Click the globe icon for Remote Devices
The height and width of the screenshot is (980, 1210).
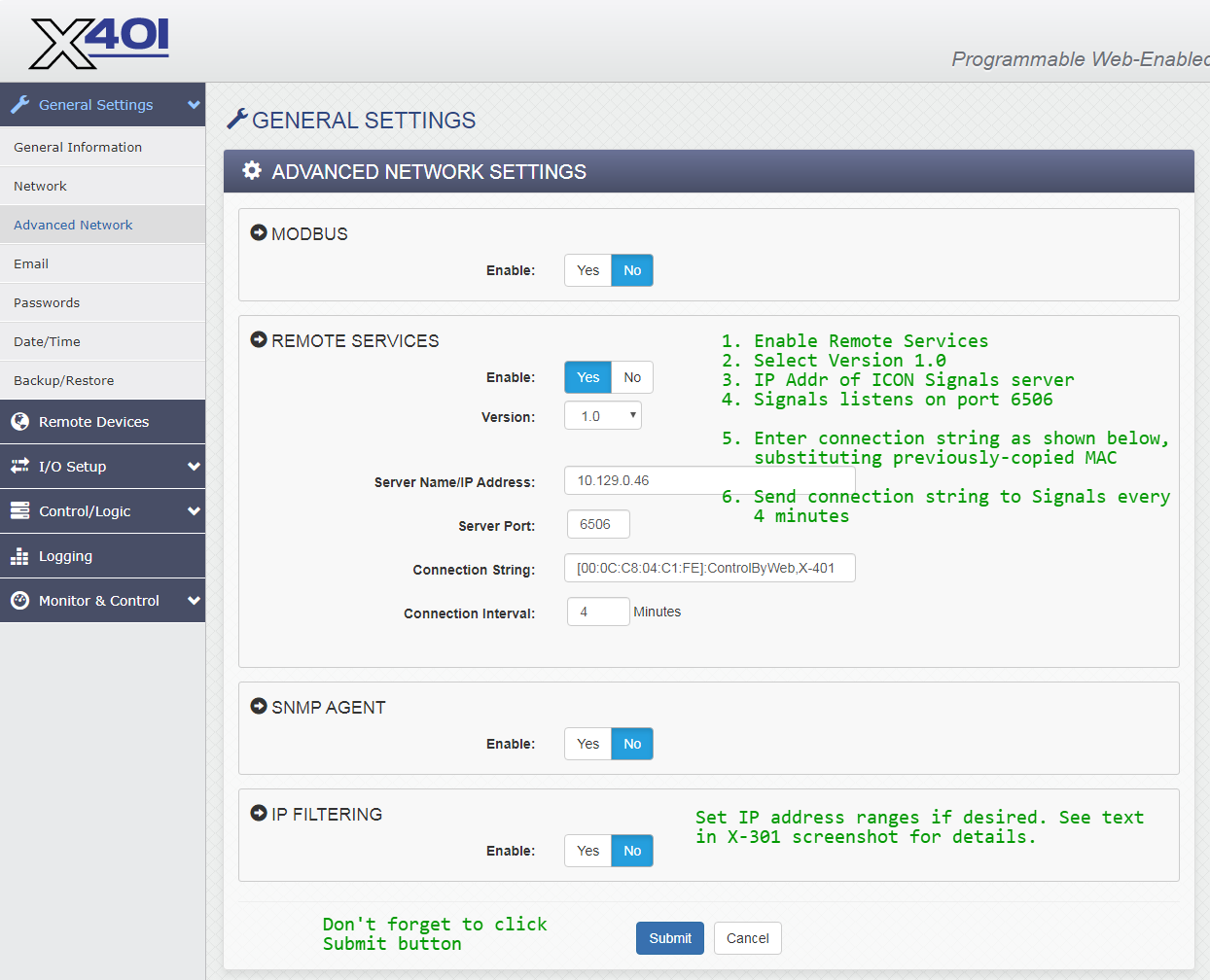point(19,422)
